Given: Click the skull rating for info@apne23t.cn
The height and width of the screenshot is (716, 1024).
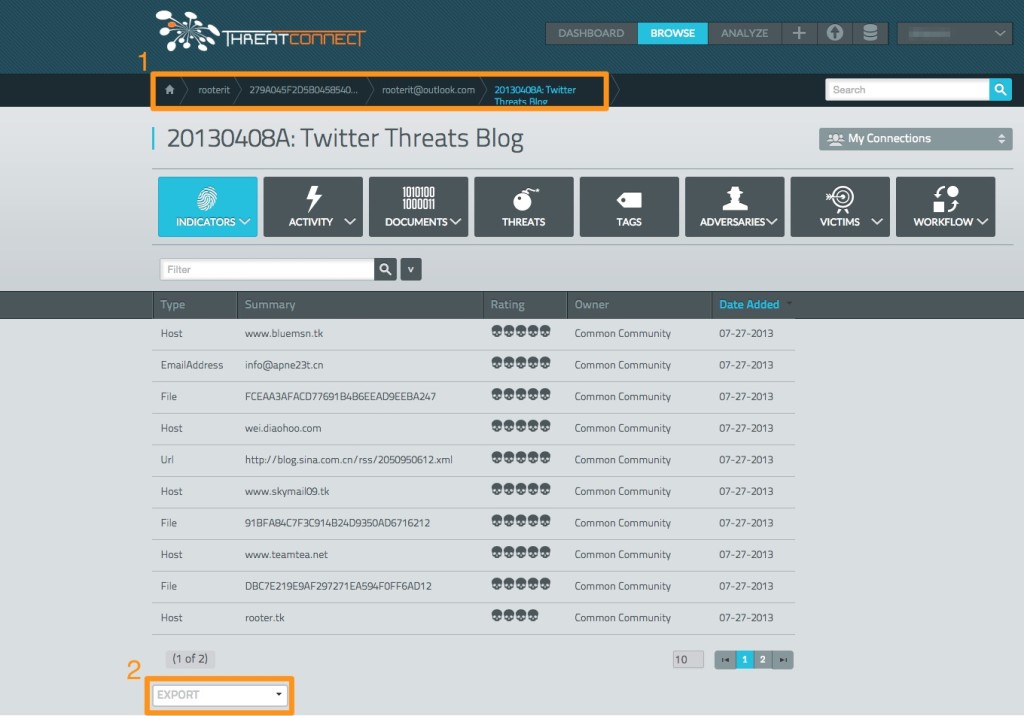Looking at the screenshot, I should coord(520,363).
